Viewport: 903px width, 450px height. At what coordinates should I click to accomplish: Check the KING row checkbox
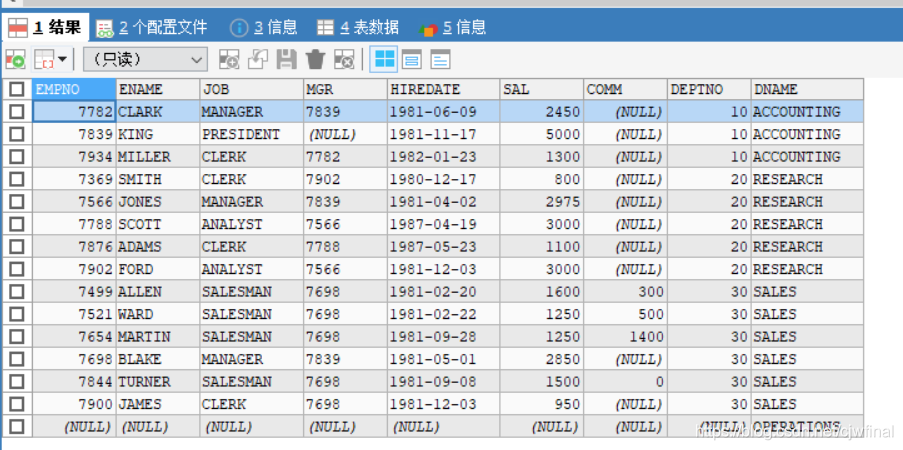tap(17, 134)
